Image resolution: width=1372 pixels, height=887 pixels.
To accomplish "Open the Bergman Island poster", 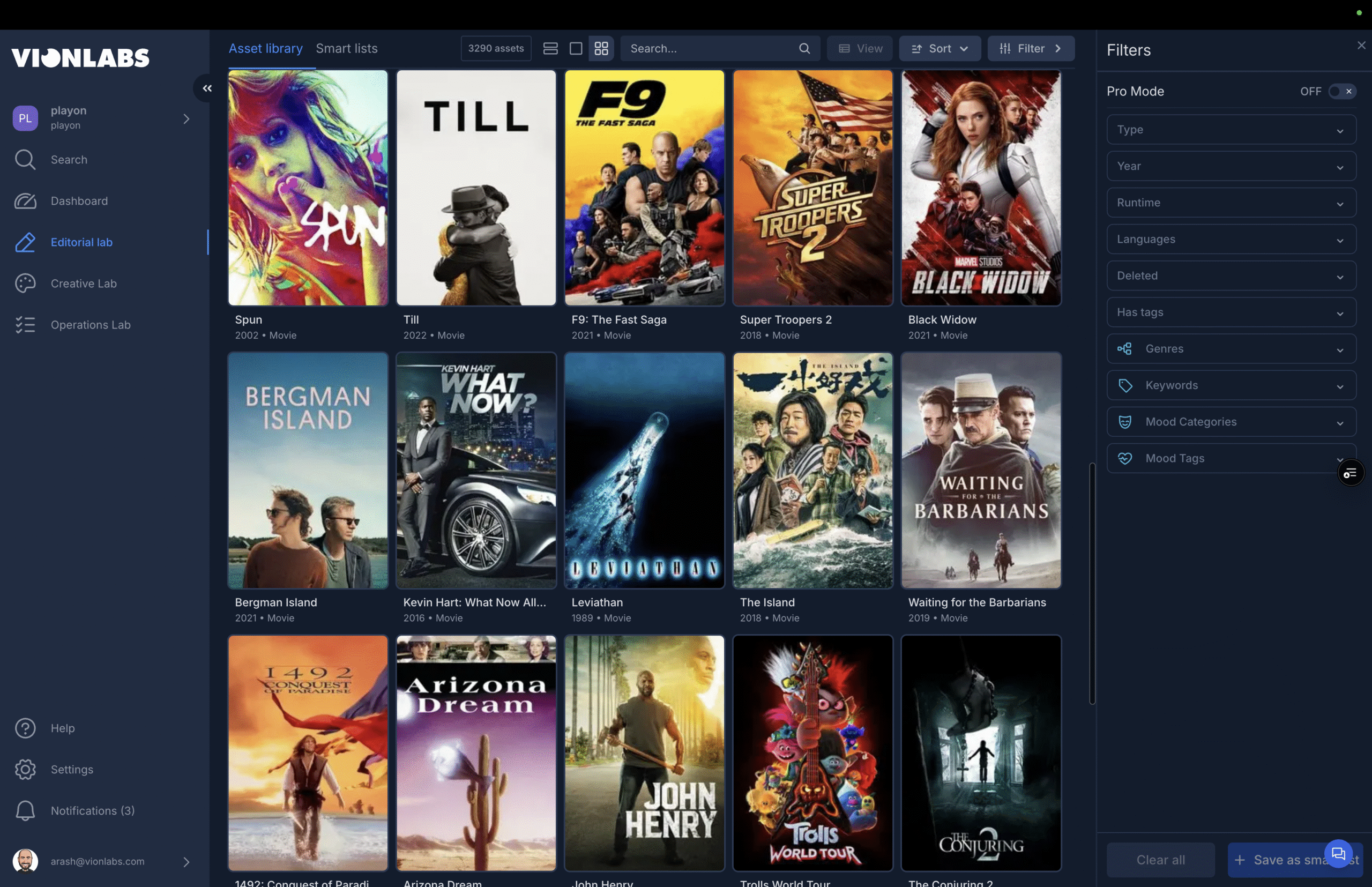I will pyautogui.click(x=308, y=471).
